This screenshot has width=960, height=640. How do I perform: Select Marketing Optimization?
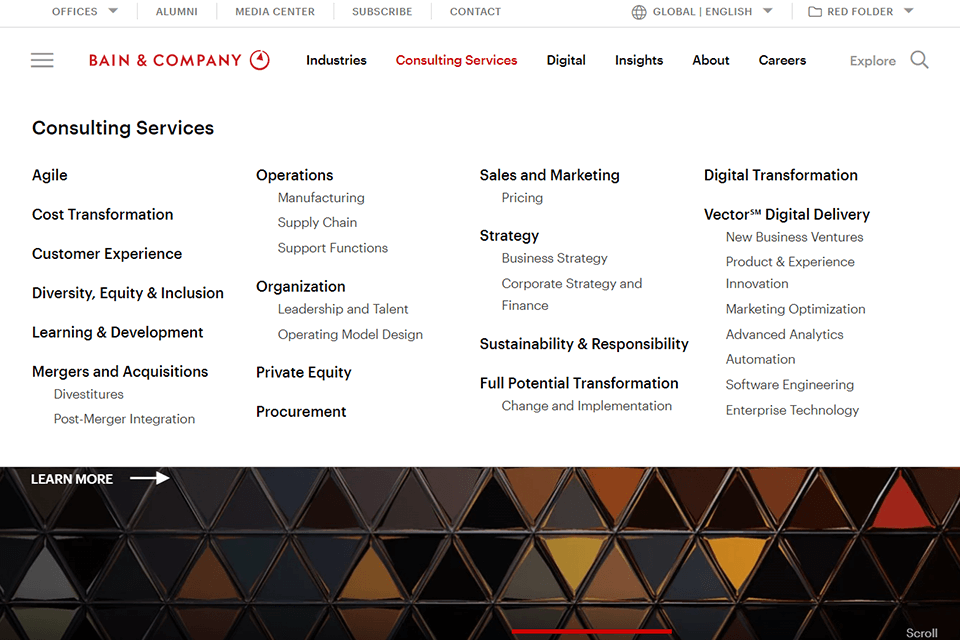pos(795,309)
